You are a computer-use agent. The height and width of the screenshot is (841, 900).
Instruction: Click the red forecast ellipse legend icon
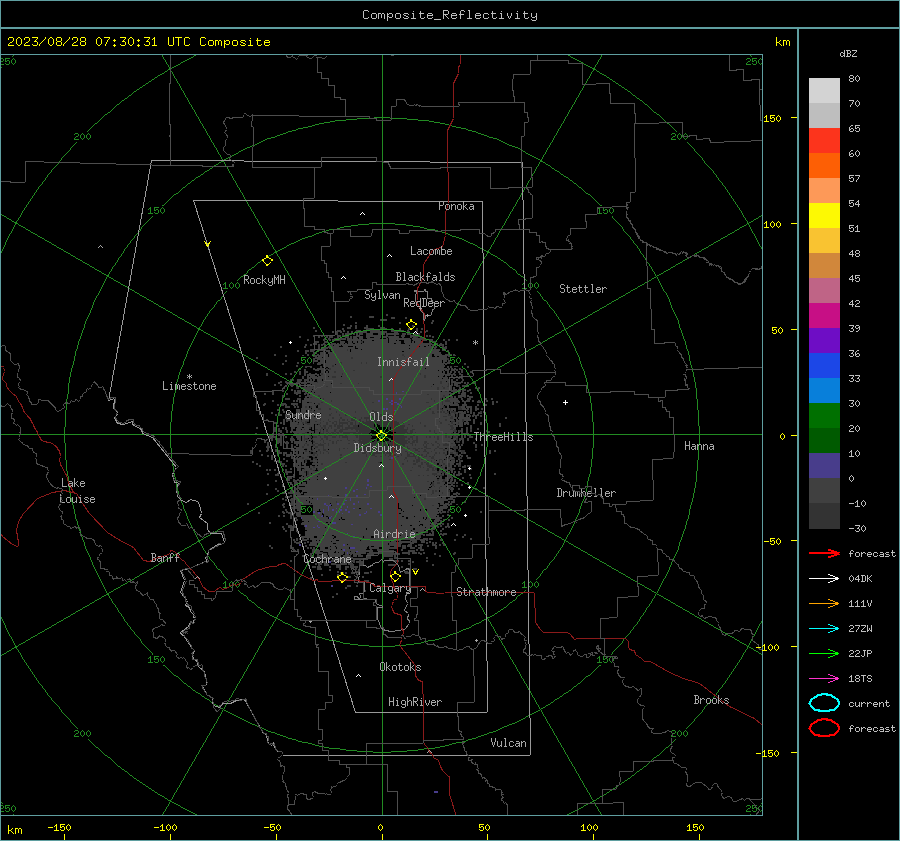[x=824, y=728]
